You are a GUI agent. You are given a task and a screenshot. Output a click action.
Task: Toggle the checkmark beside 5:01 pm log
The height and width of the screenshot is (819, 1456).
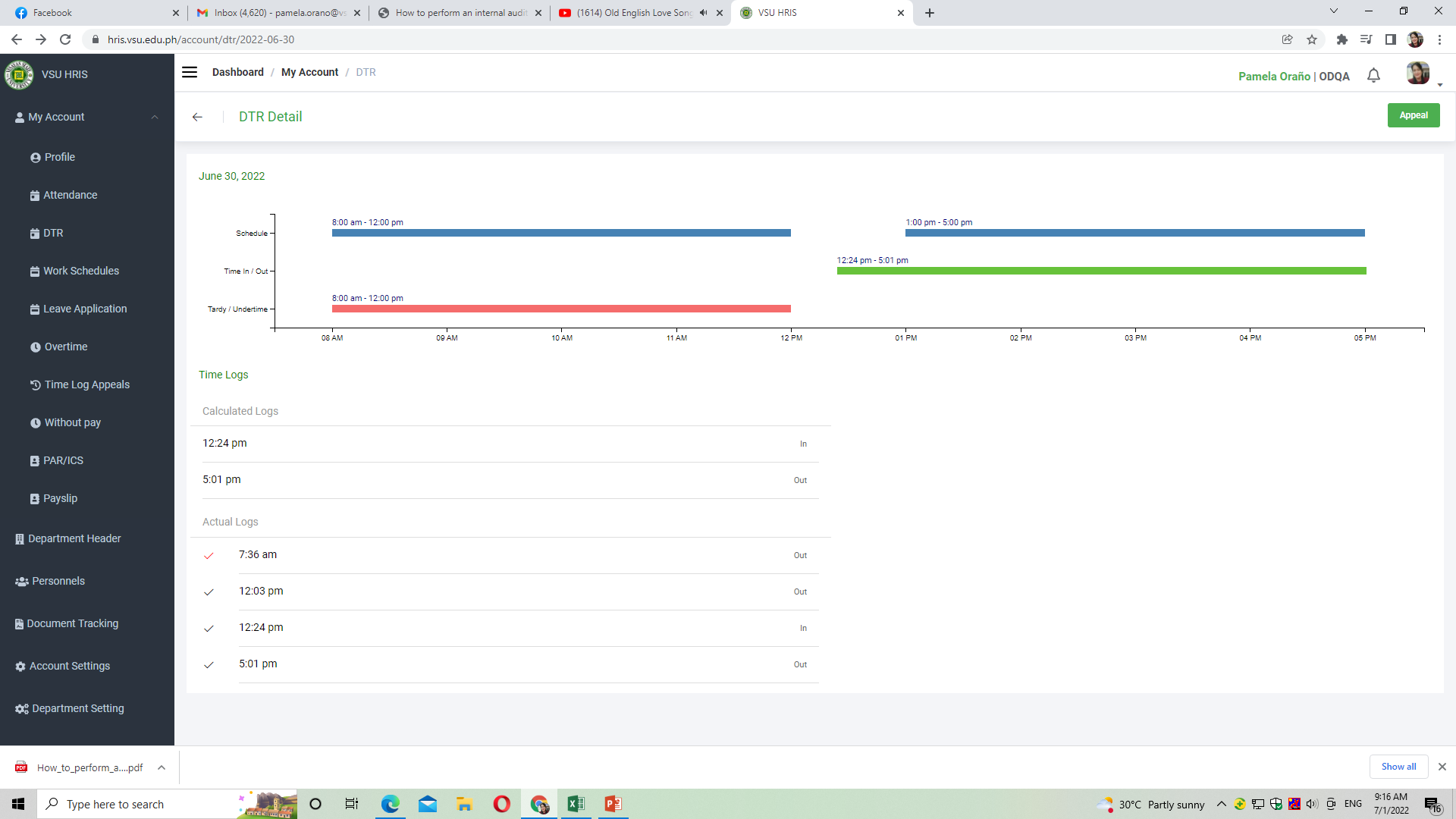[x=209, y=665]
